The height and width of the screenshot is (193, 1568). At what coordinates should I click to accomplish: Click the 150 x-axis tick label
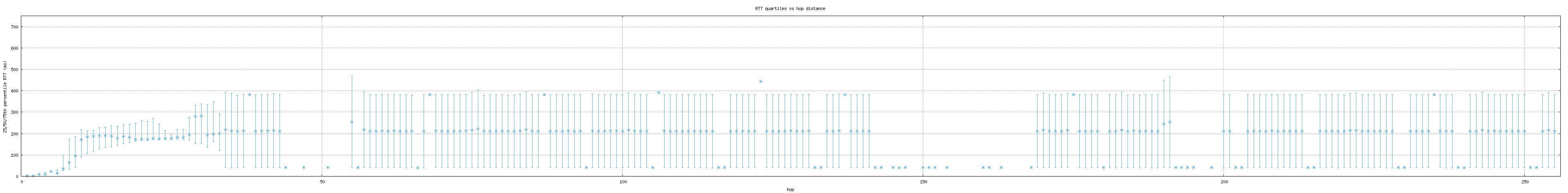point(923,181)
